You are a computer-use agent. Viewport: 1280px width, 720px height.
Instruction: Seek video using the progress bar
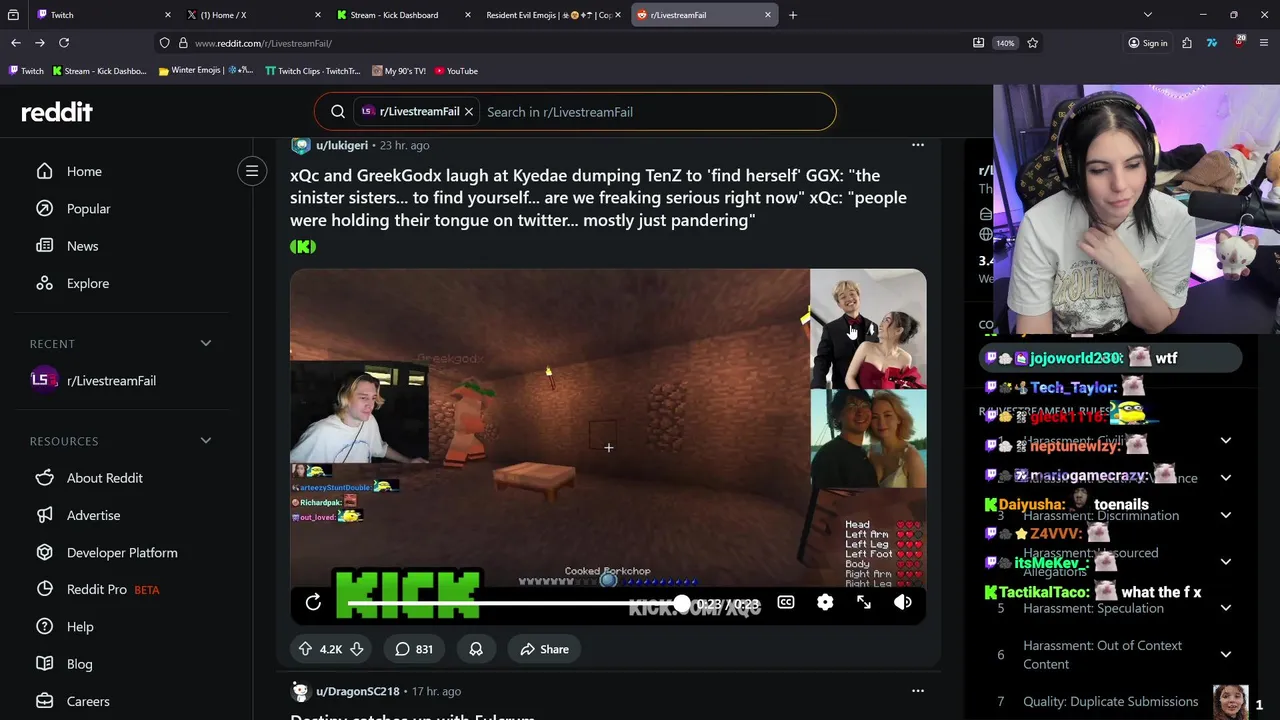(514, 603)
